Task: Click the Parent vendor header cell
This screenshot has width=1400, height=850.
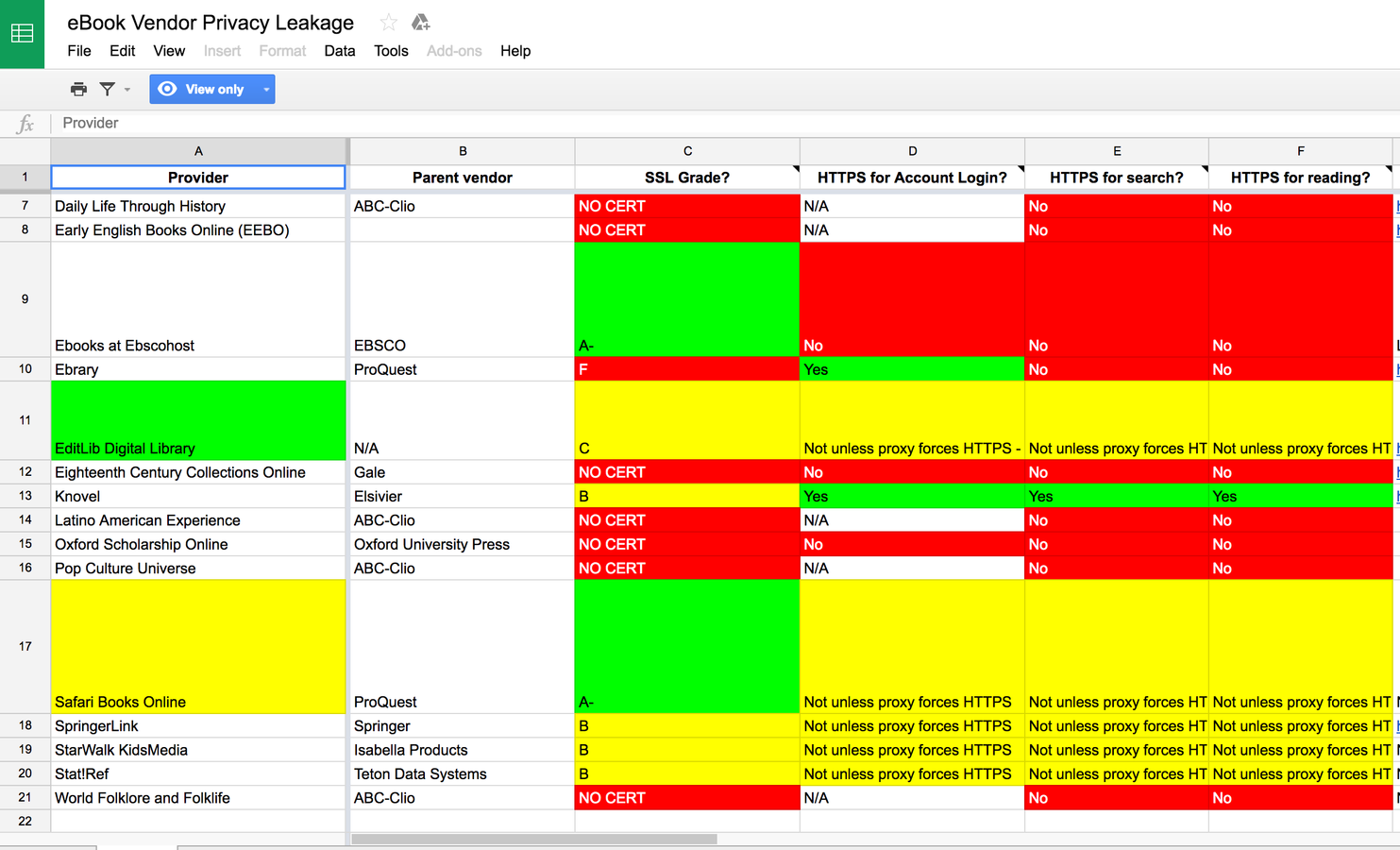Action: pyautogui.click(x=463, y=178)
